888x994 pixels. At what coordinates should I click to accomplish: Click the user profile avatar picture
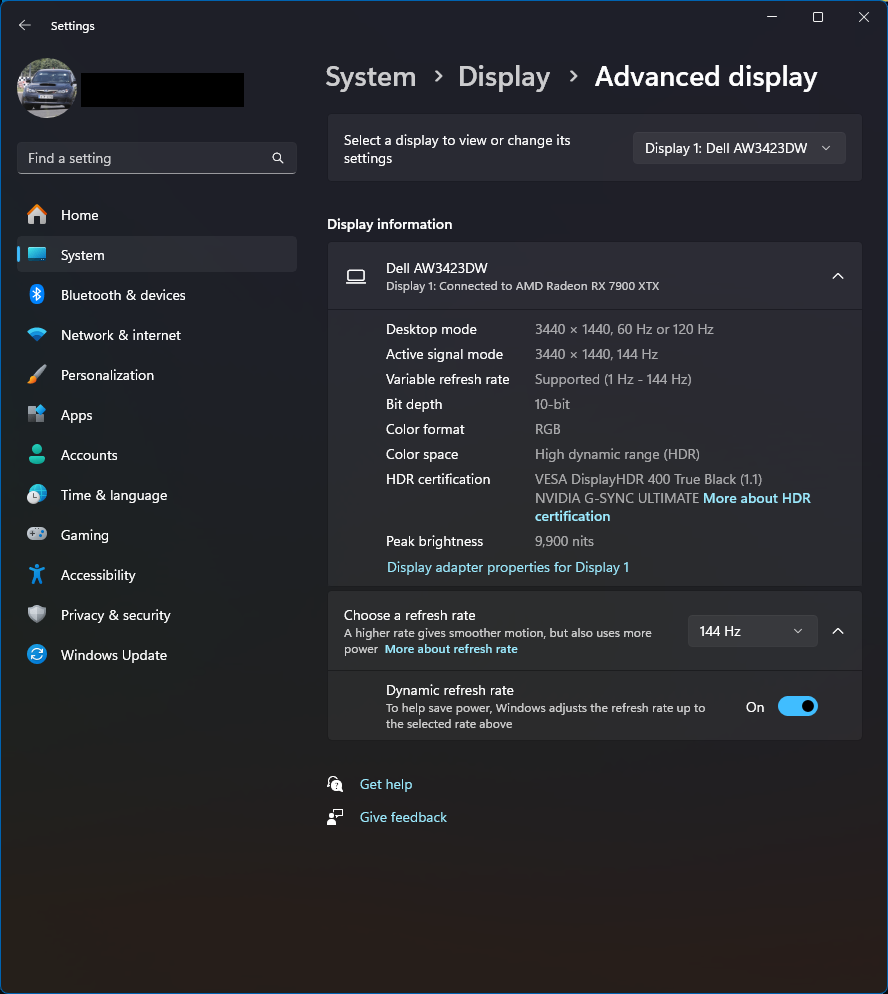[47, 88]
